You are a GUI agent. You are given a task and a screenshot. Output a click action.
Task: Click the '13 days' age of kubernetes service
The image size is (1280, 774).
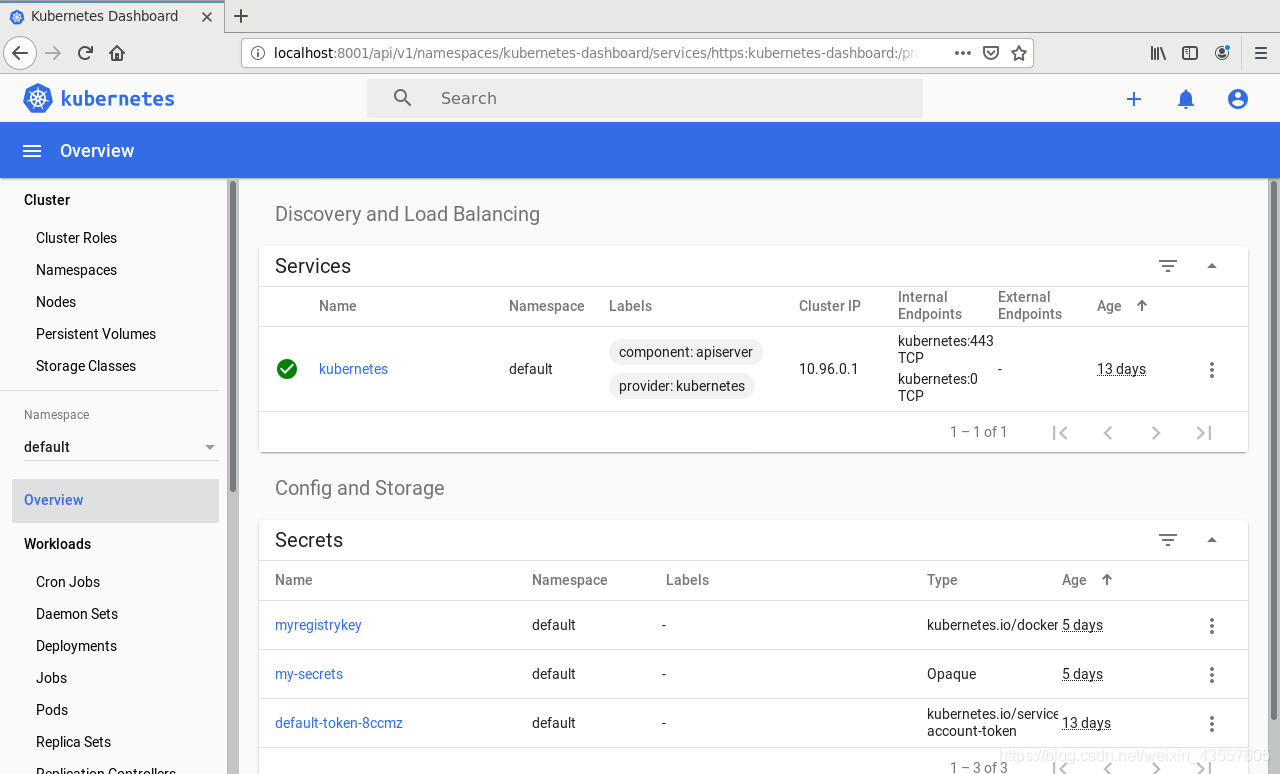pyautogui.click(x=1121, y=369)
